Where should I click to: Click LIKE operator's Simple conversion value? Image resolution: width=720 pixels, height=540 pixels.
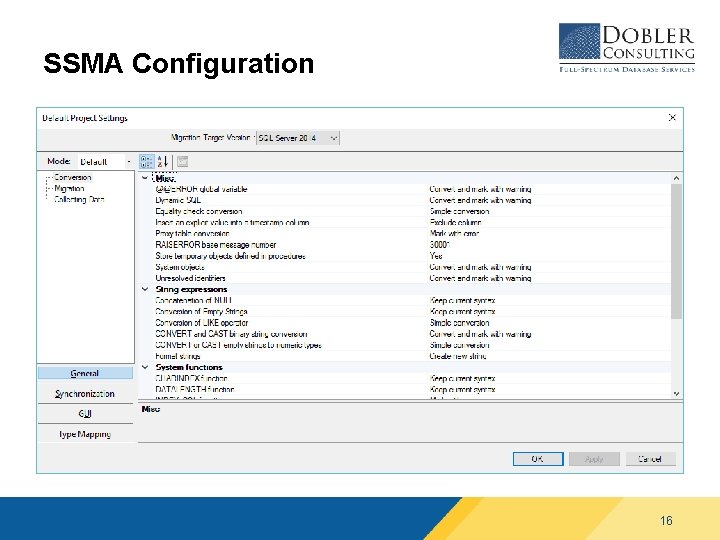coord(459,323)
